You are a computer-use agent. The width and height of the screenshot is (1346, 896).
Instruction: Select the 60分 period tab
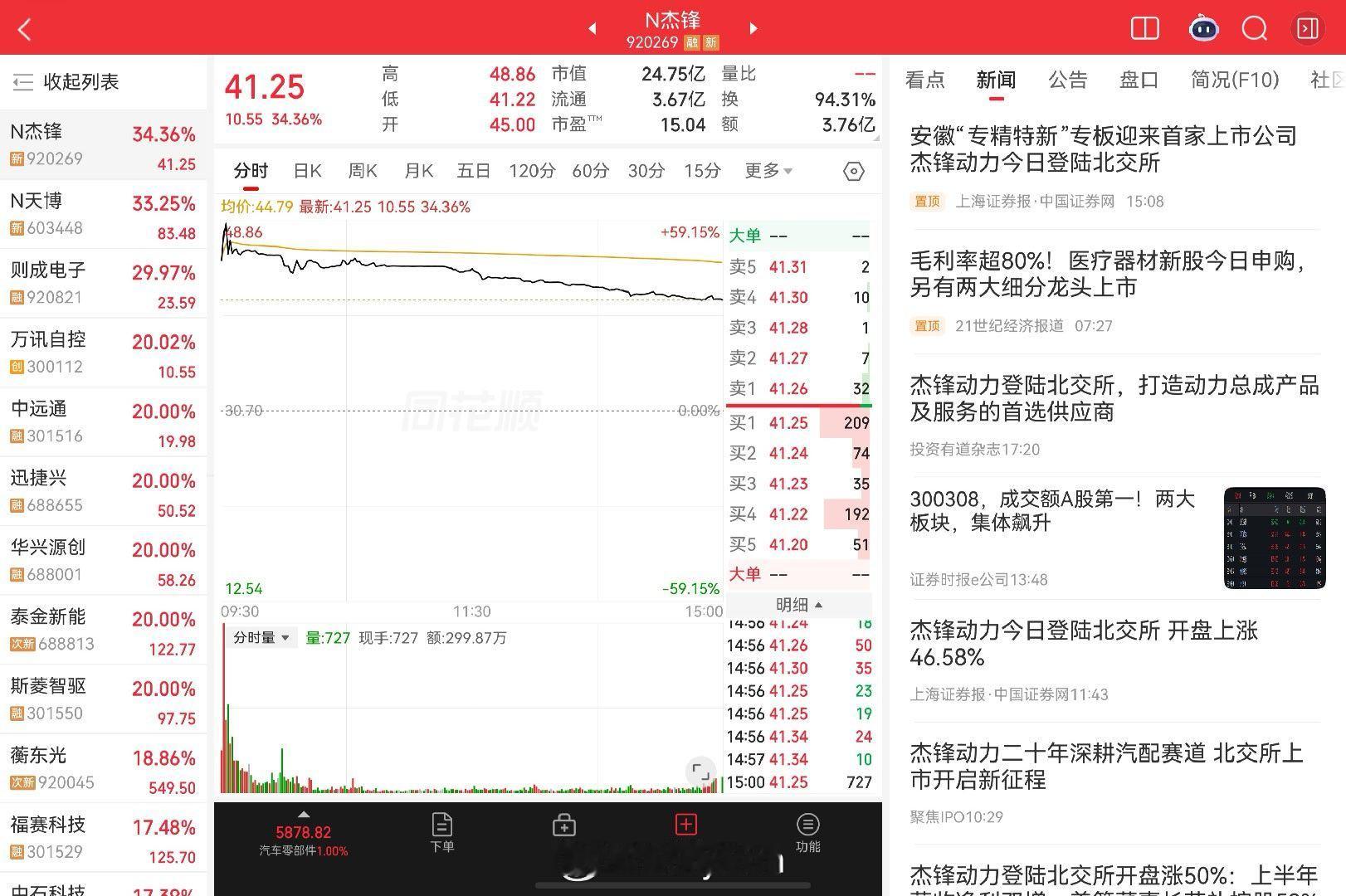(591, 171)
